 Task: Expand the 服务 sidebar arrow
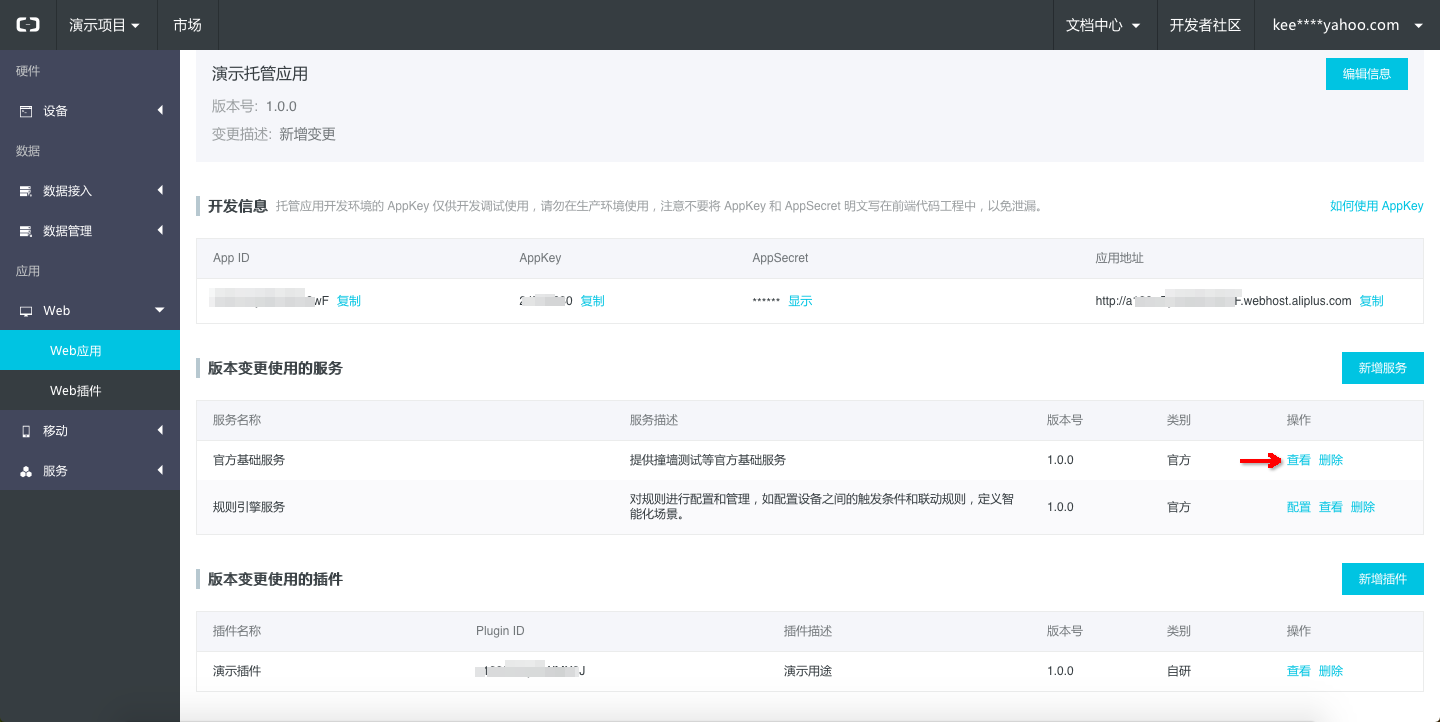(160, 470)
